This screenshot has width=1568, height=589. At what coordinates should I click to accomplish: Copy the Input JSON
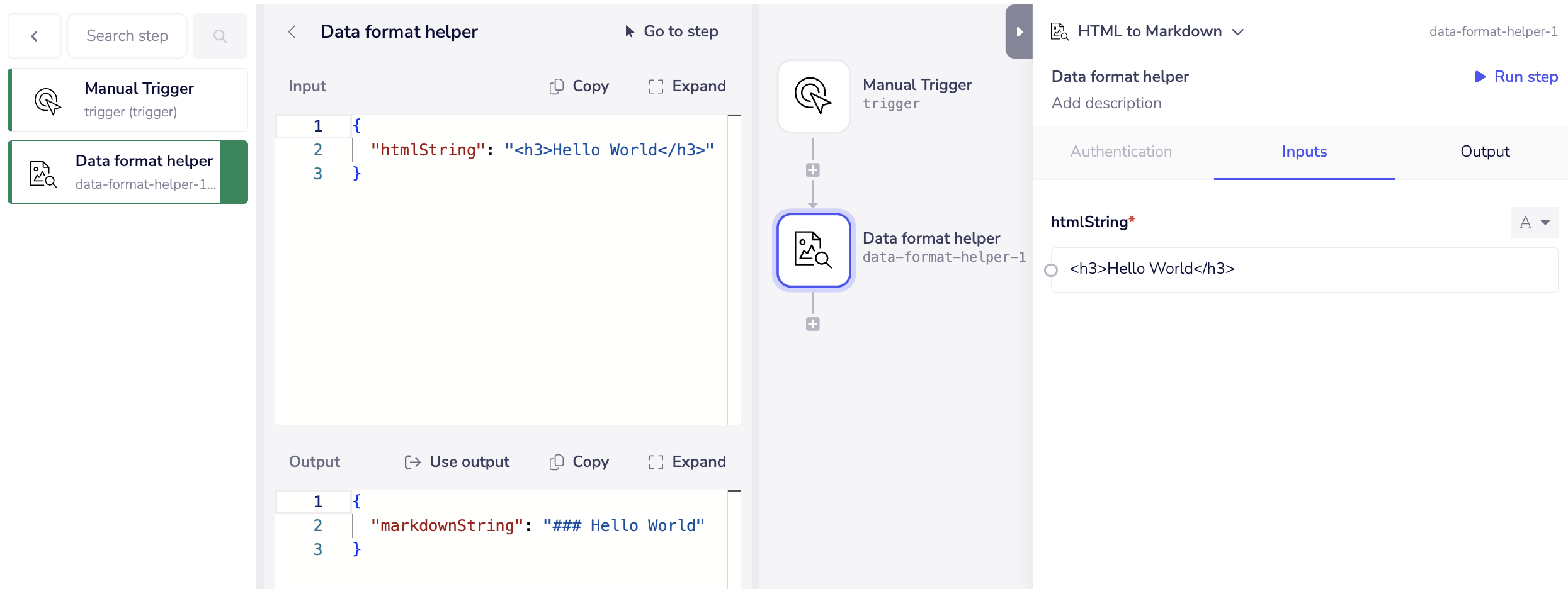(579, 86)
